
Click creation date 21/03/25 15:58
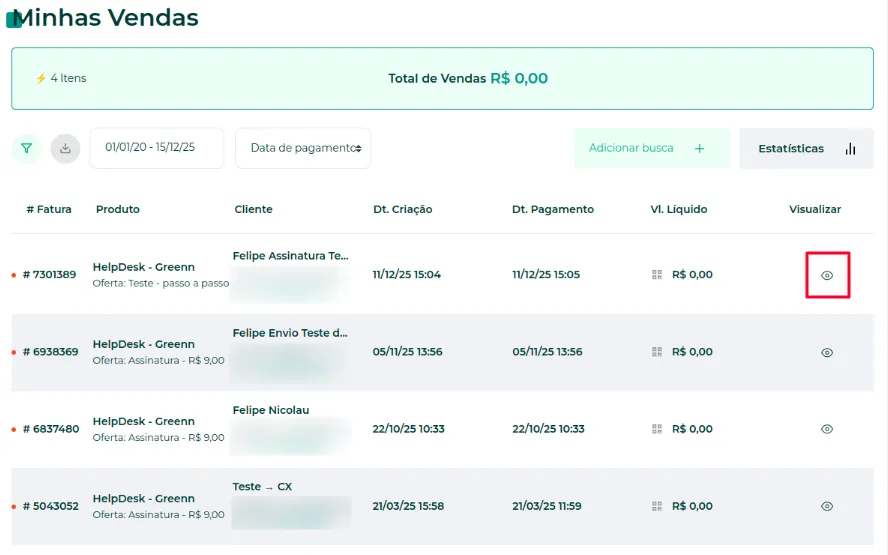click(x=408, y=506)
